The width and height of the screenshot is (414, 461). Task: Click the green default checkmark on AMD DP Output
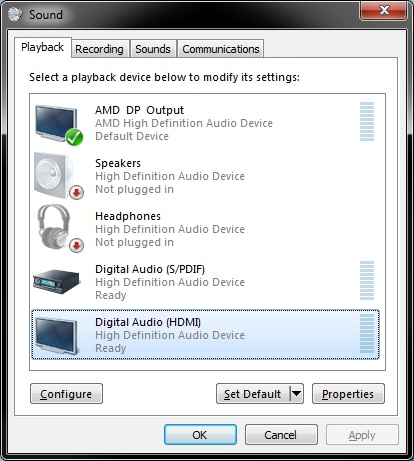(x=74, y=137)
